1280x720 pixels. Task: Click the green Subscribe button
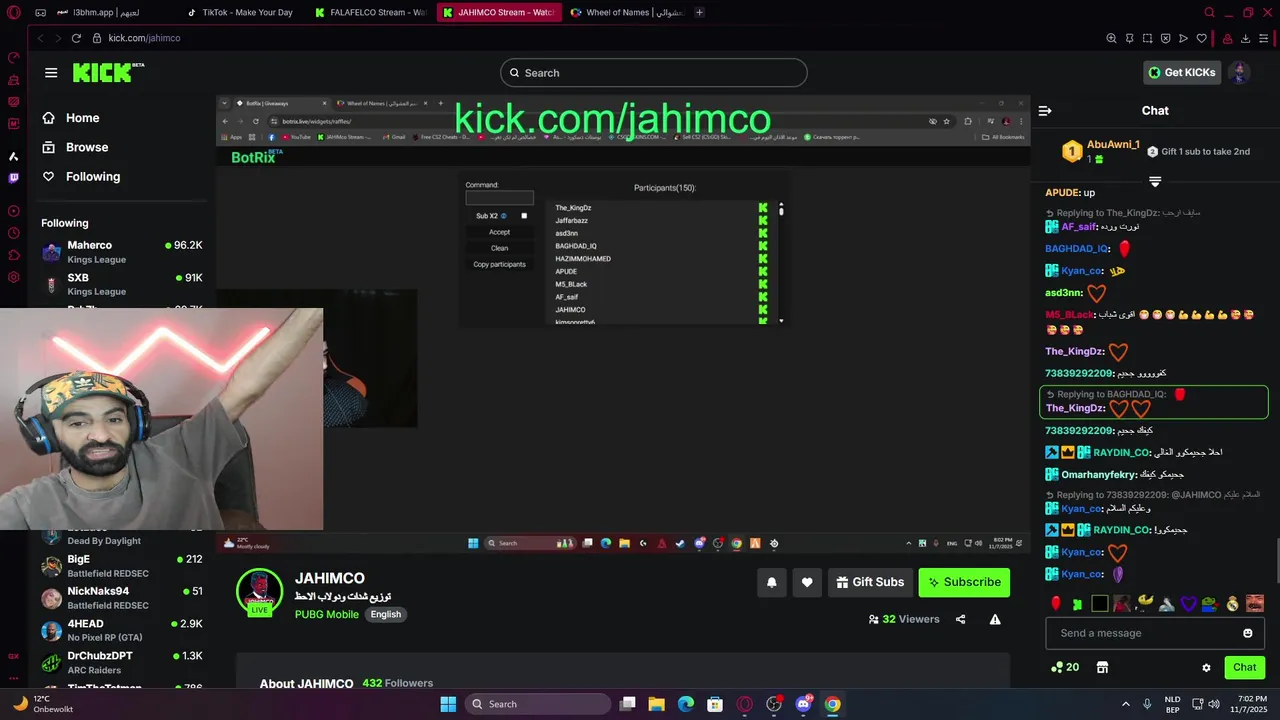tap(964, 582)
